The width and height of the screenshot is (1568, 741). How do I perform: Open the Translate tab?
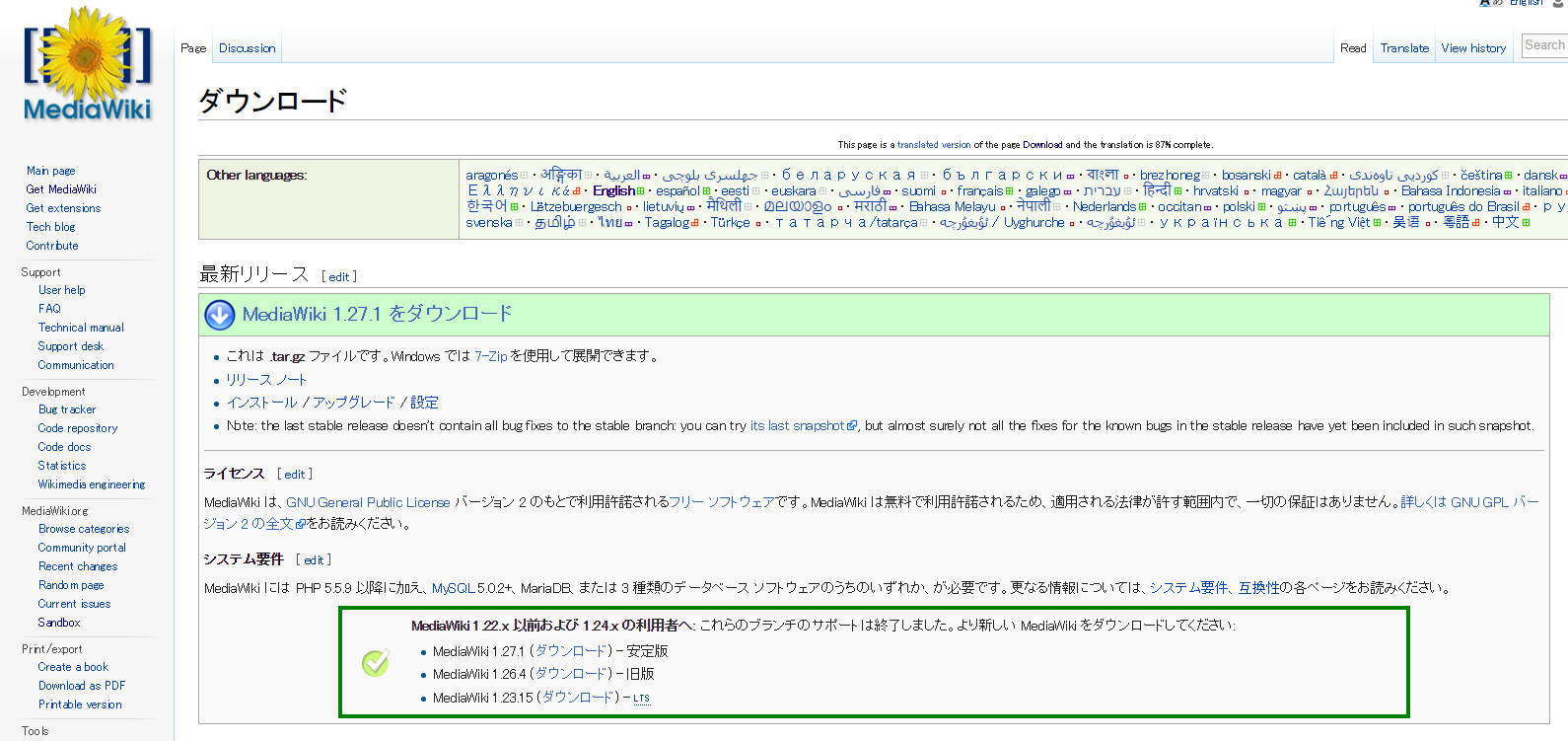[x=1404, y=48]
